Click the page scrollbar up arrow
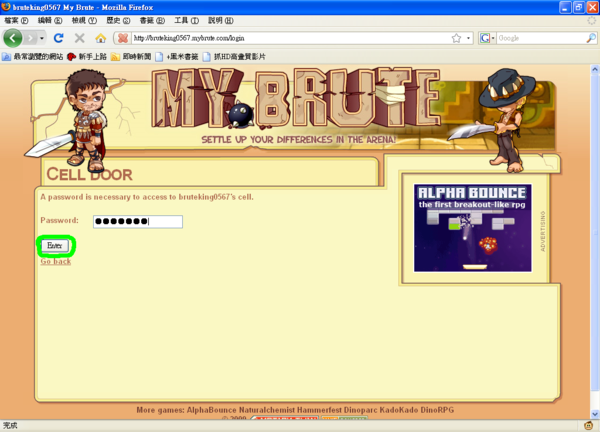Image resolution: width=600 pixels, height=432 pixels. (595, 70)
